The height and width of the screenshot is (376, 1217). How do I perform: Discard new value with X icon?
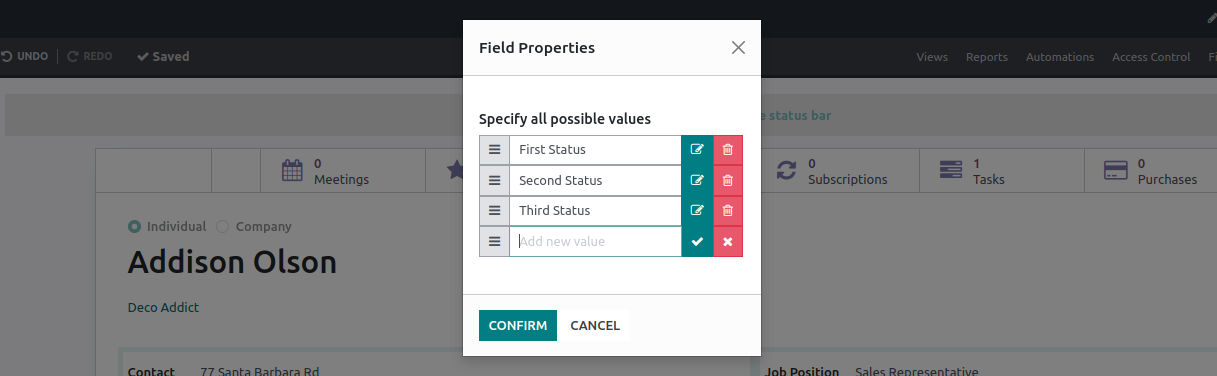coord(728,242)
